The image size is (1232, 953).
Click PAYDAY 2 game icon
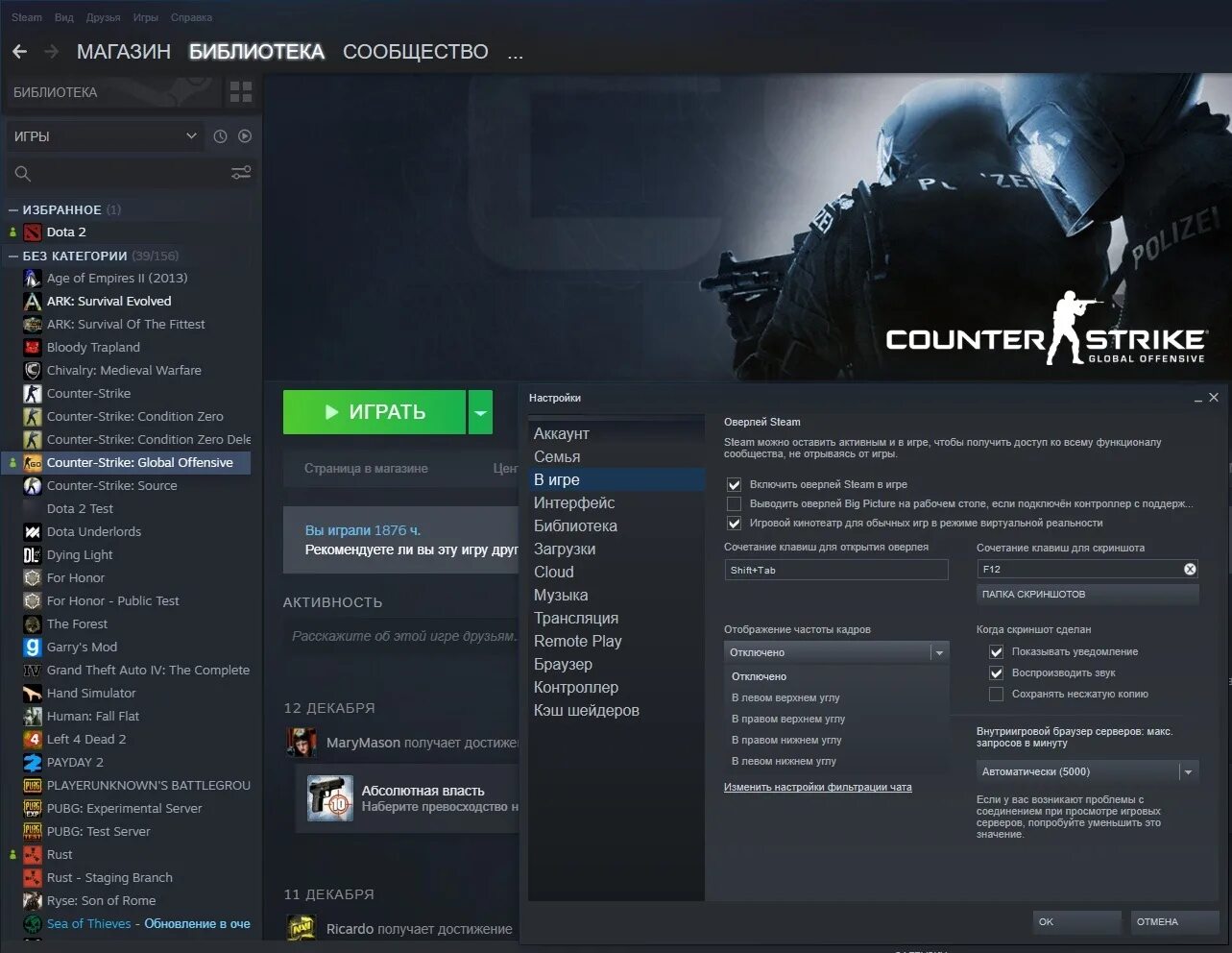click(x=33, y=763)
